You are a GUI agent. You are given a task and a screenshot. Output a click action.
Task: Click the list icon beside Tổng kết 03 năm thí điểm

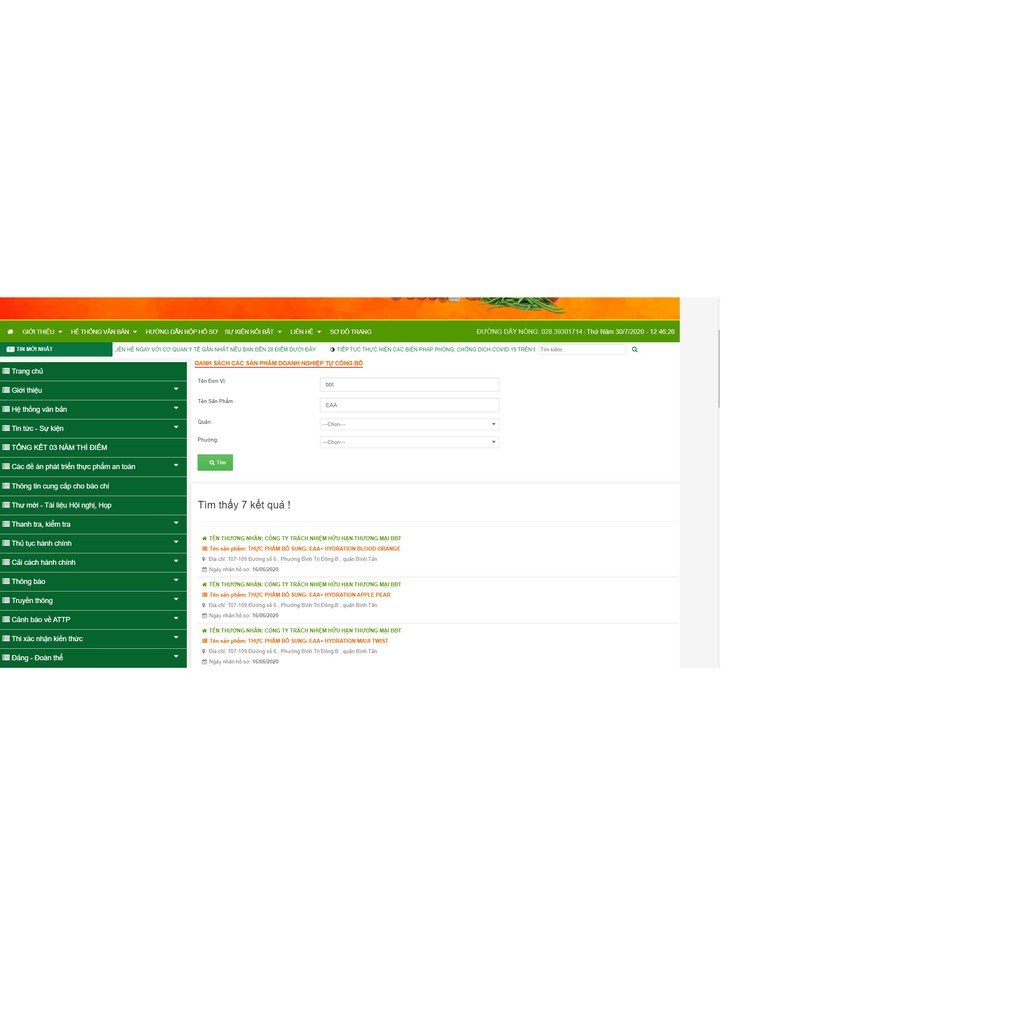tap(6, 448)
